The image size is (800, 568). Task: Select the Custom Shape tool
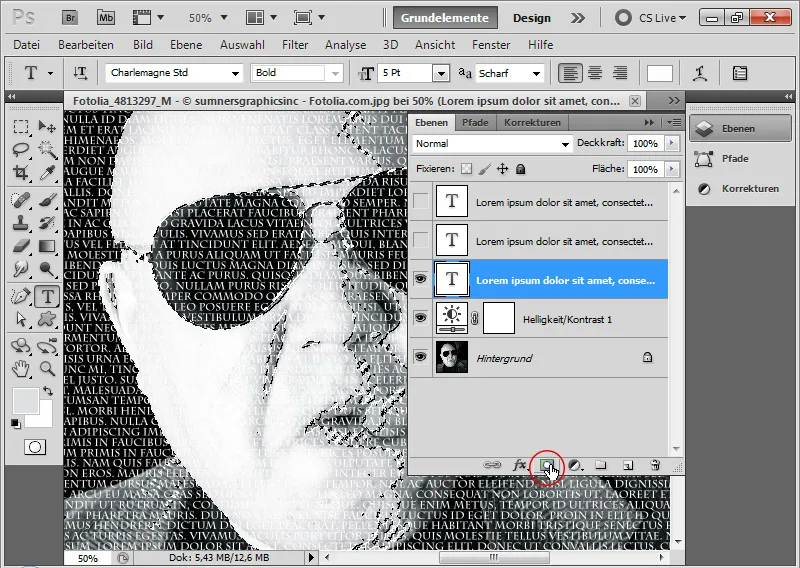pos(47,319)
